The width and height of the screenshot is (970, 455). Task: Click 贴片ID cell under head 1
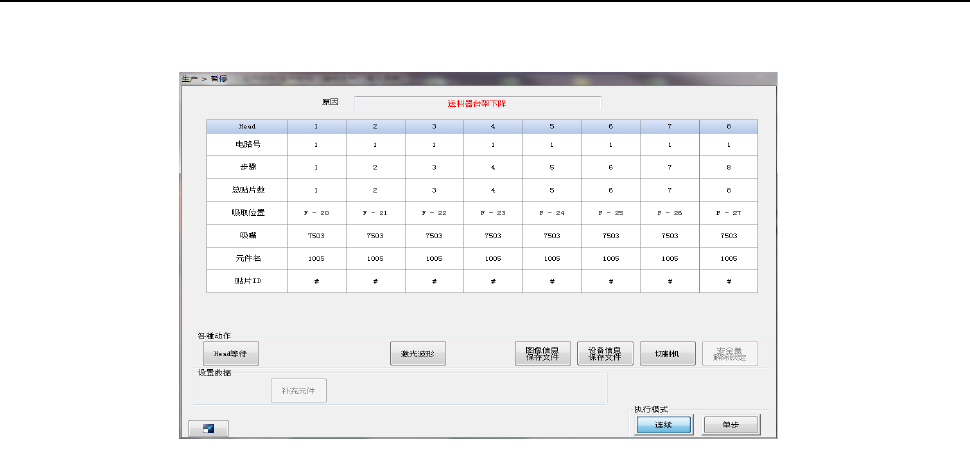(317, 281)
